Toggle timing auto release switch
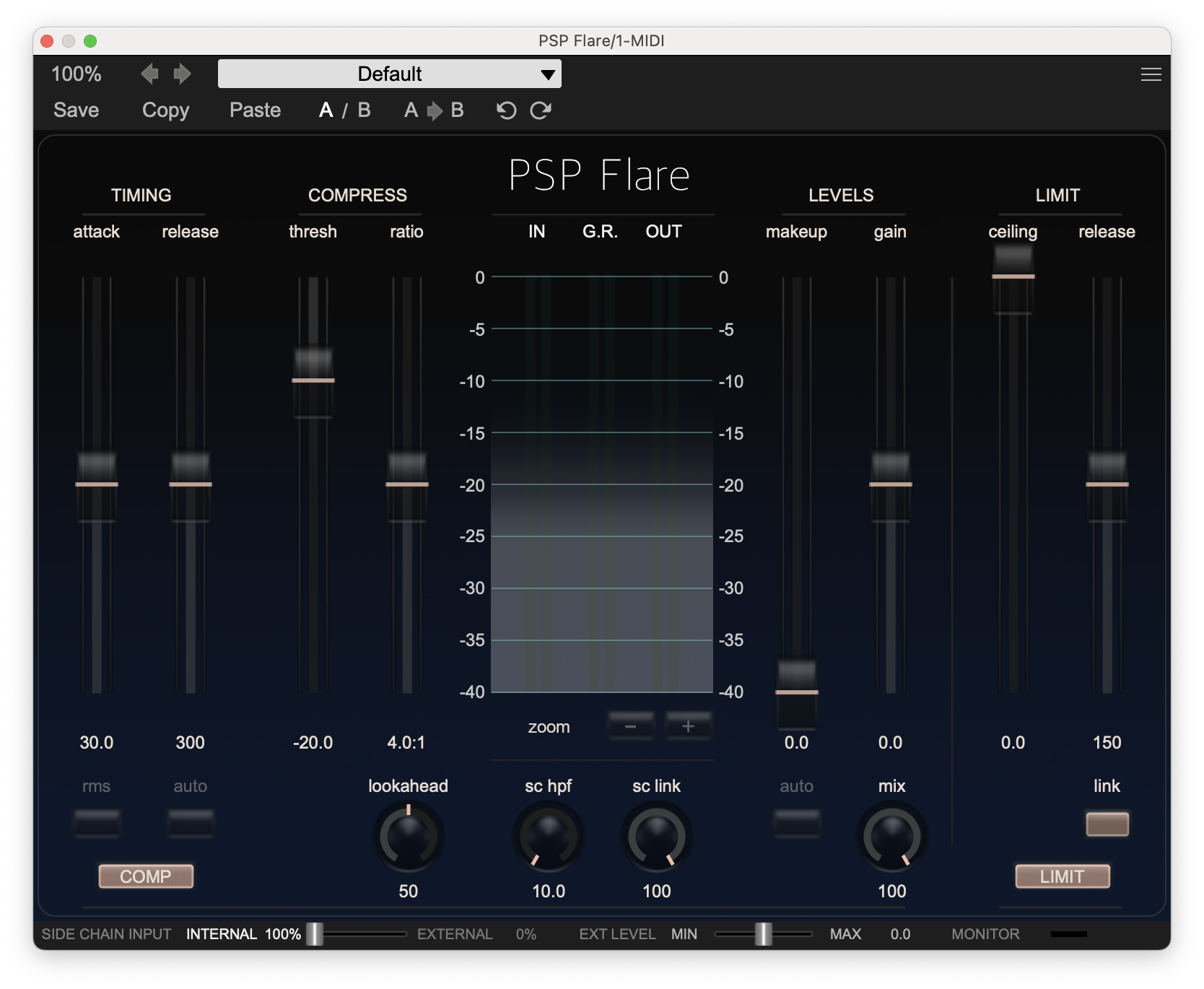This screenshot has height=989, width=1204. (x=191, y=823)
